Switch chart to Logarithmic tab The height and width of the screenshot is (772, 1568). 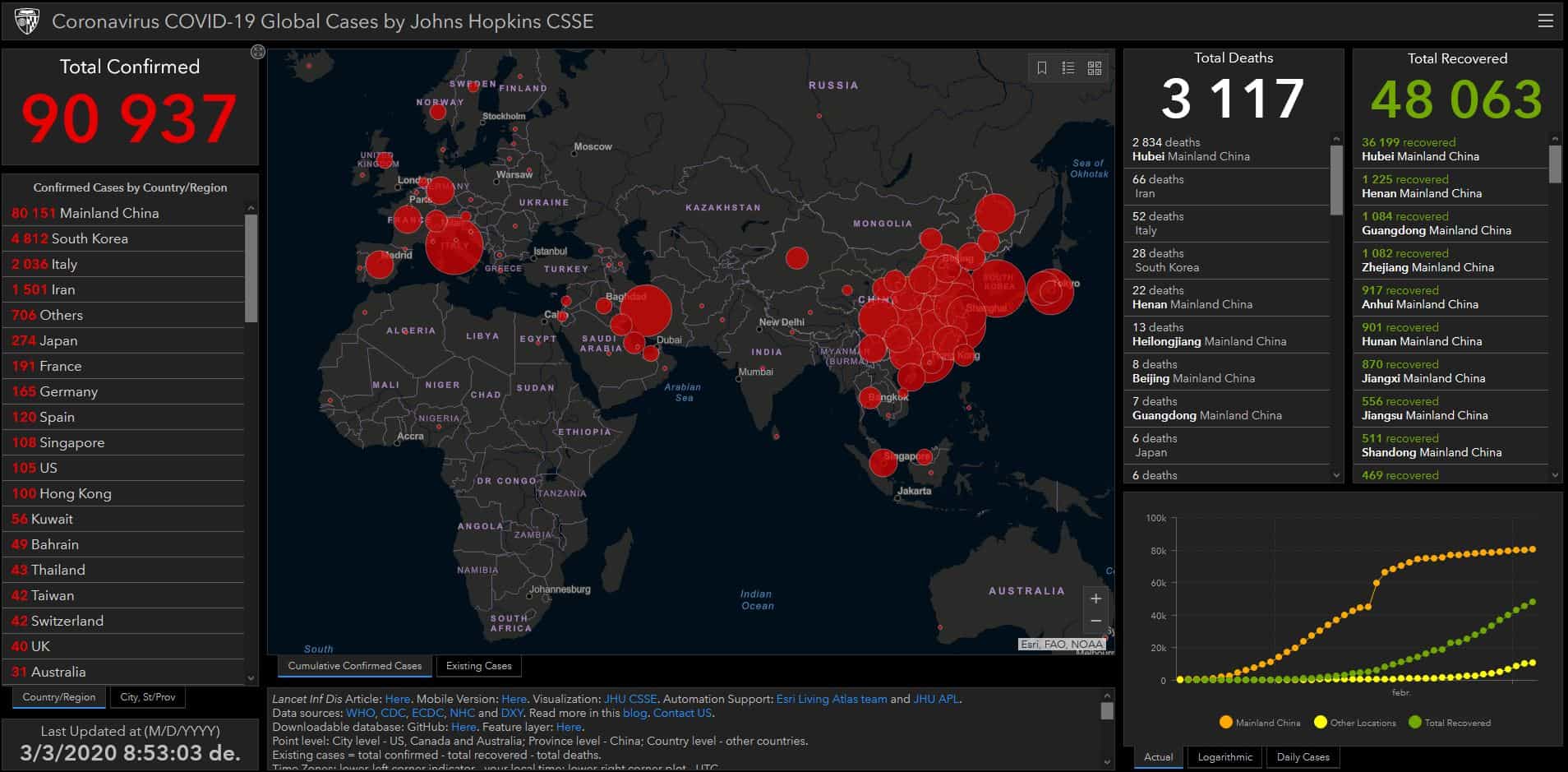click(1225, 757)
